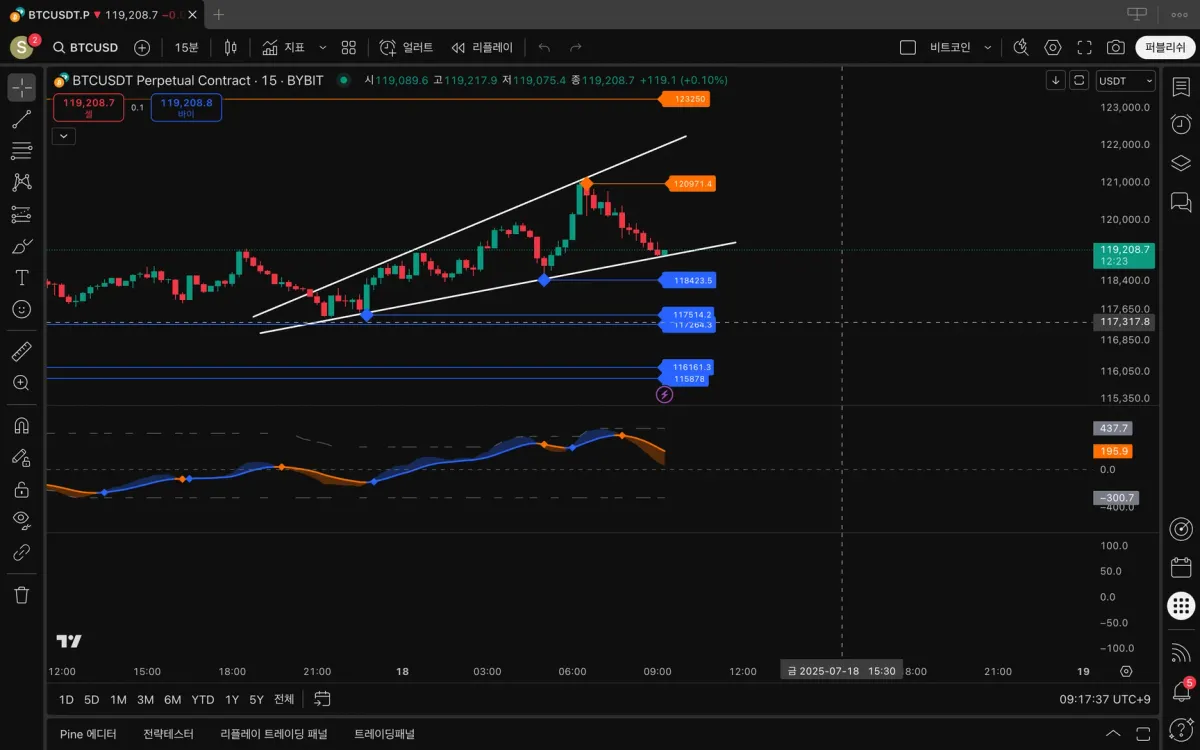Select the 1M time range button
This screenshot has height=750, width=1200.
pyautogui.click(x=118, y=699)
